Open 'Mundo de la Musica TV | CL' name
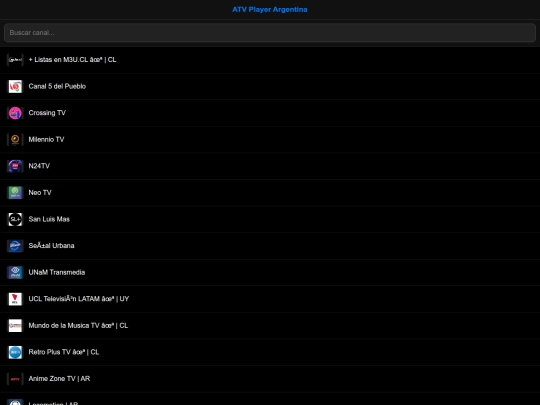Screen dimensions: 540x405 78,325
